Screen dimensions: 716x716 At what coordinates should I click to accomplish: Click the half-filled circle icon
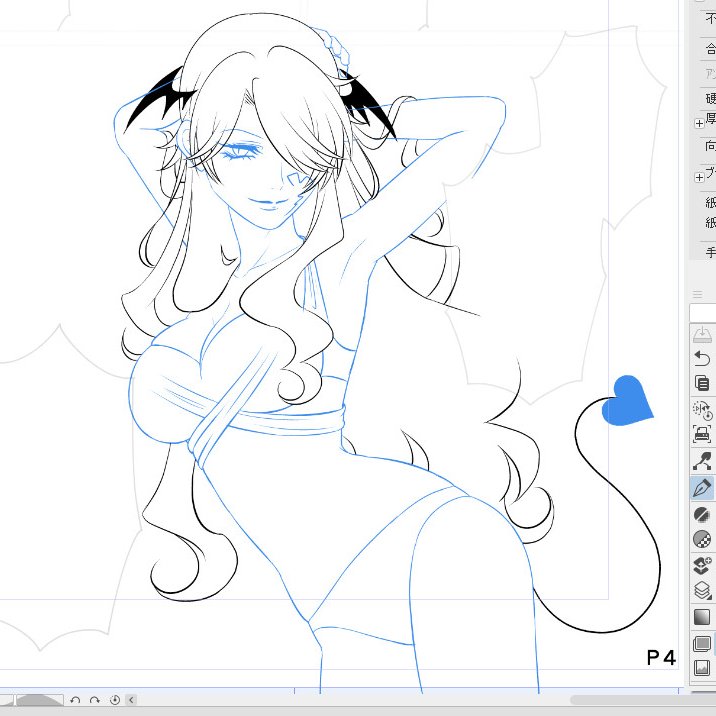coord(701,514)
